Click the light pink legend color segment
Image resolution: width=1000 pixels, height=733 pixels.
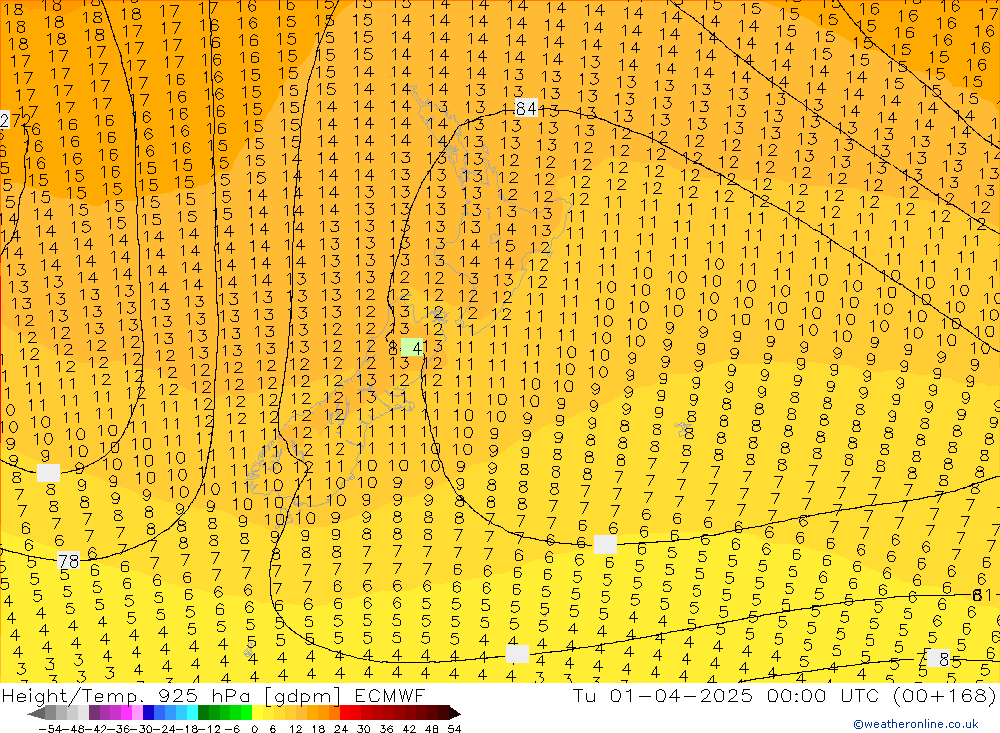coord(137,713)
